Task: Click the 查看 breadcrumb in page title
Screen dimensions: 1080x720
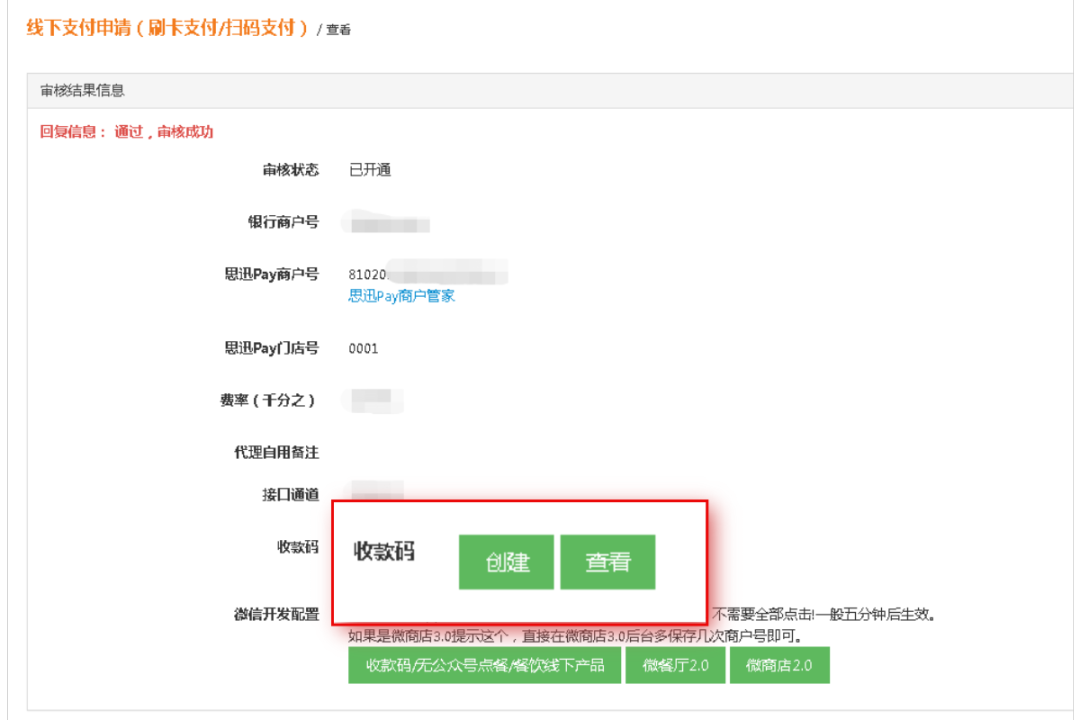Action: coord(336,29)
